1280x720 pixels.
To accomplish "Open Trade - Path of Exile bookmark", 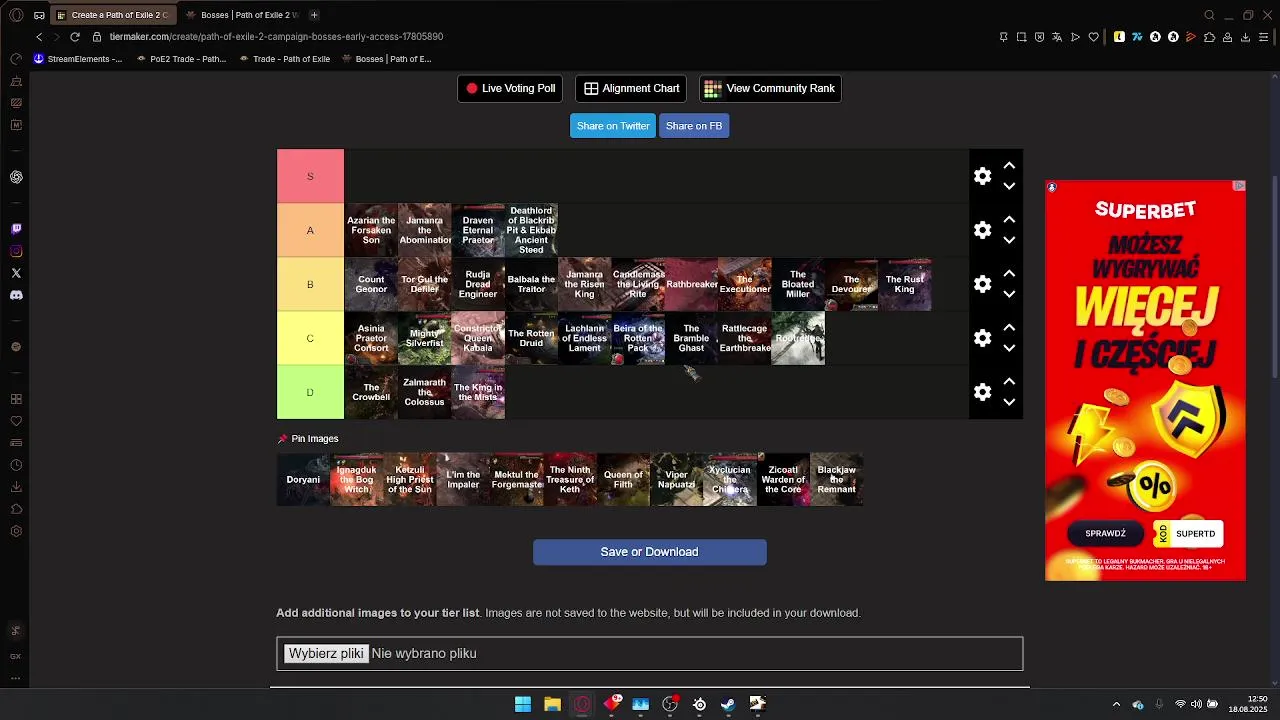I will coord(285,59).
